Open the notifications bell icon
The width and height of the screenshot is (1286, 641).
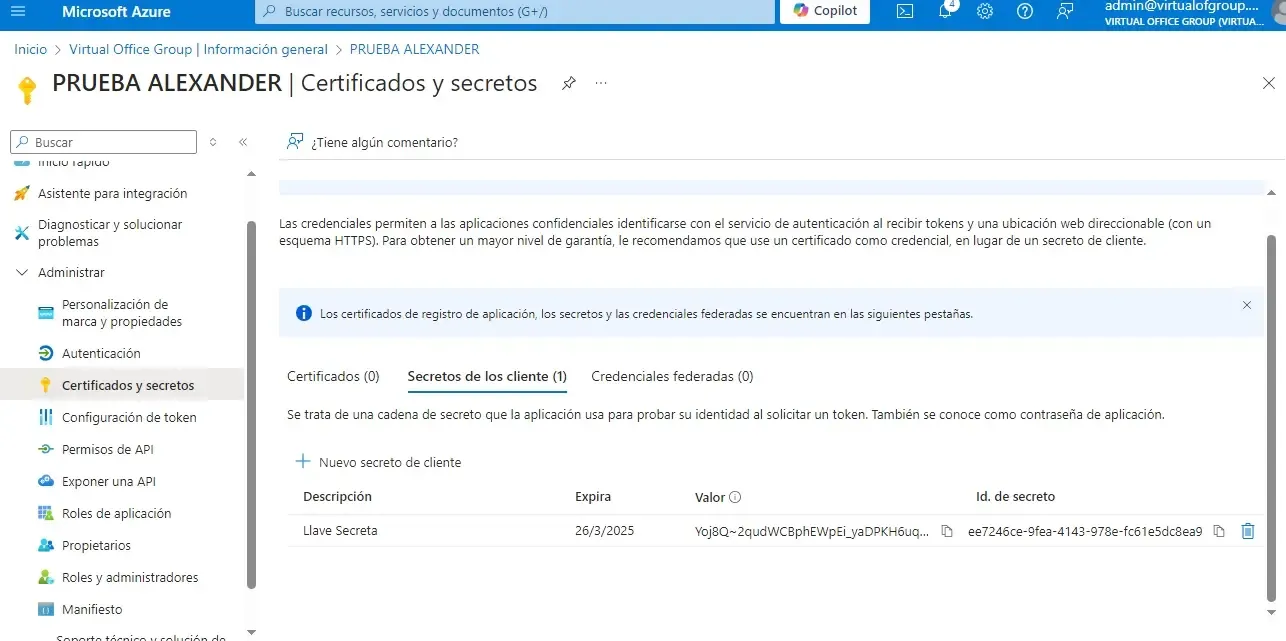pos(945,12)
